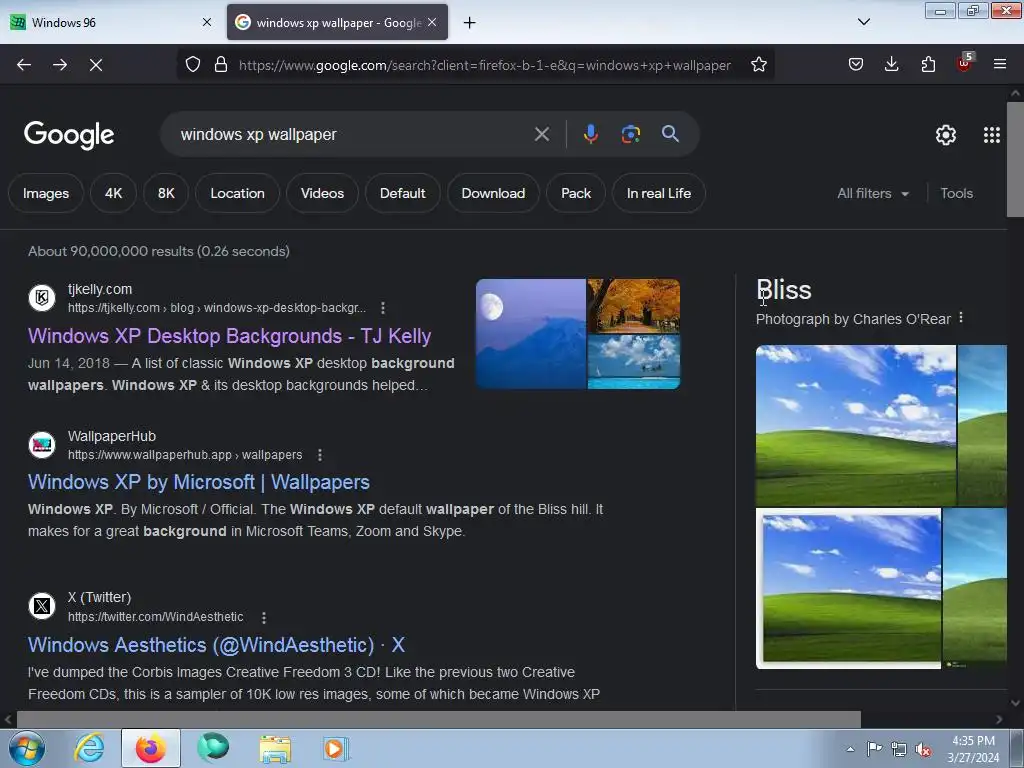Viewport: 1024px width, 768px height.
Task: Open the Google apps grid
Action: 991,135
